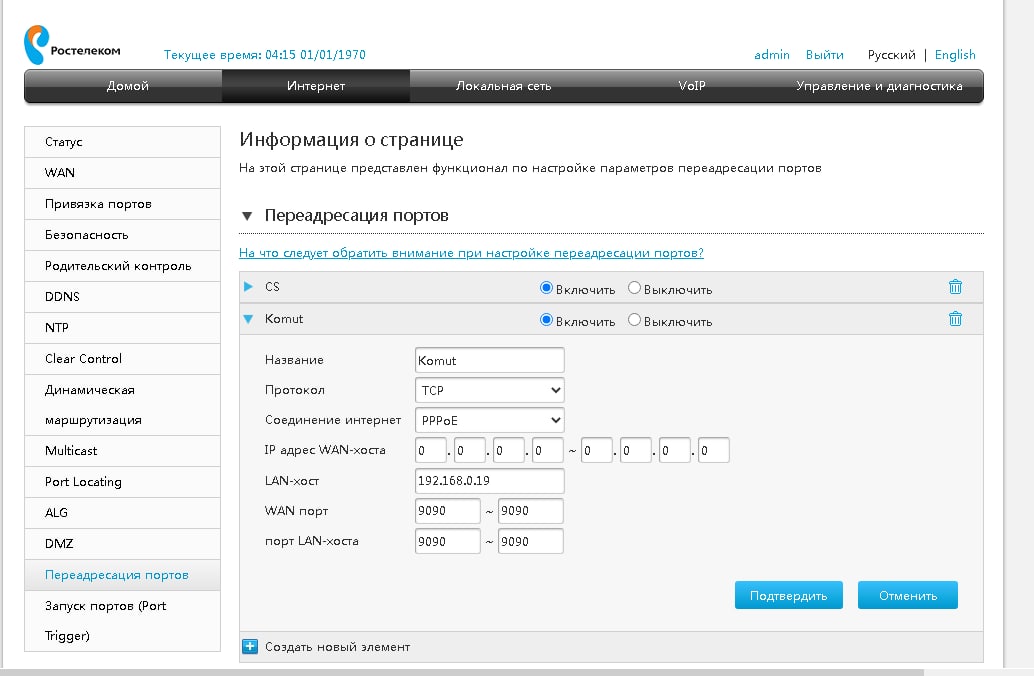Open Привязка портов in sidebar

point(123,204)
